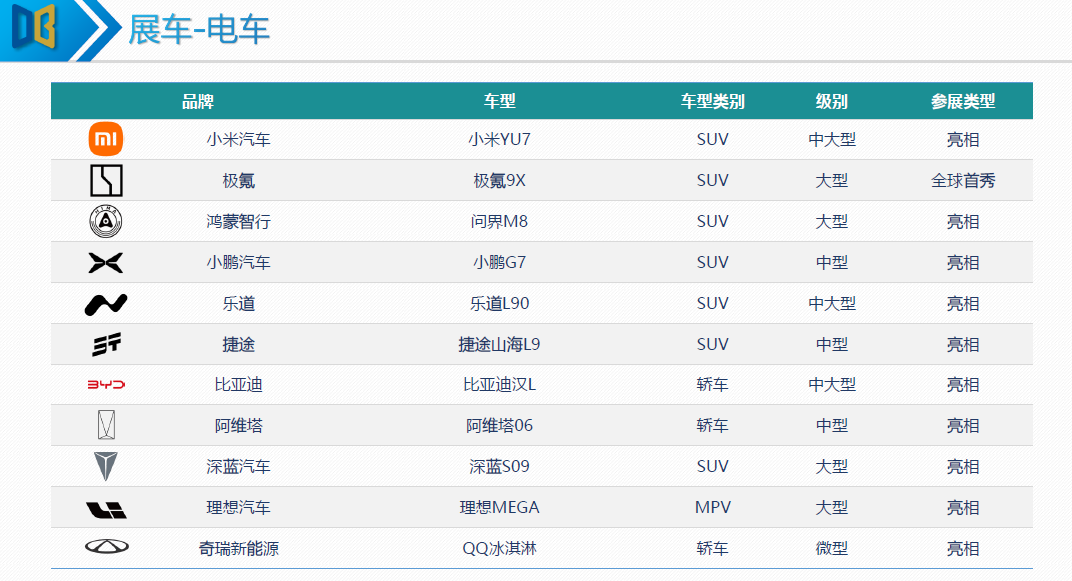
Task: Click the model cell 捷途山海L9
Action: (499, 344)
